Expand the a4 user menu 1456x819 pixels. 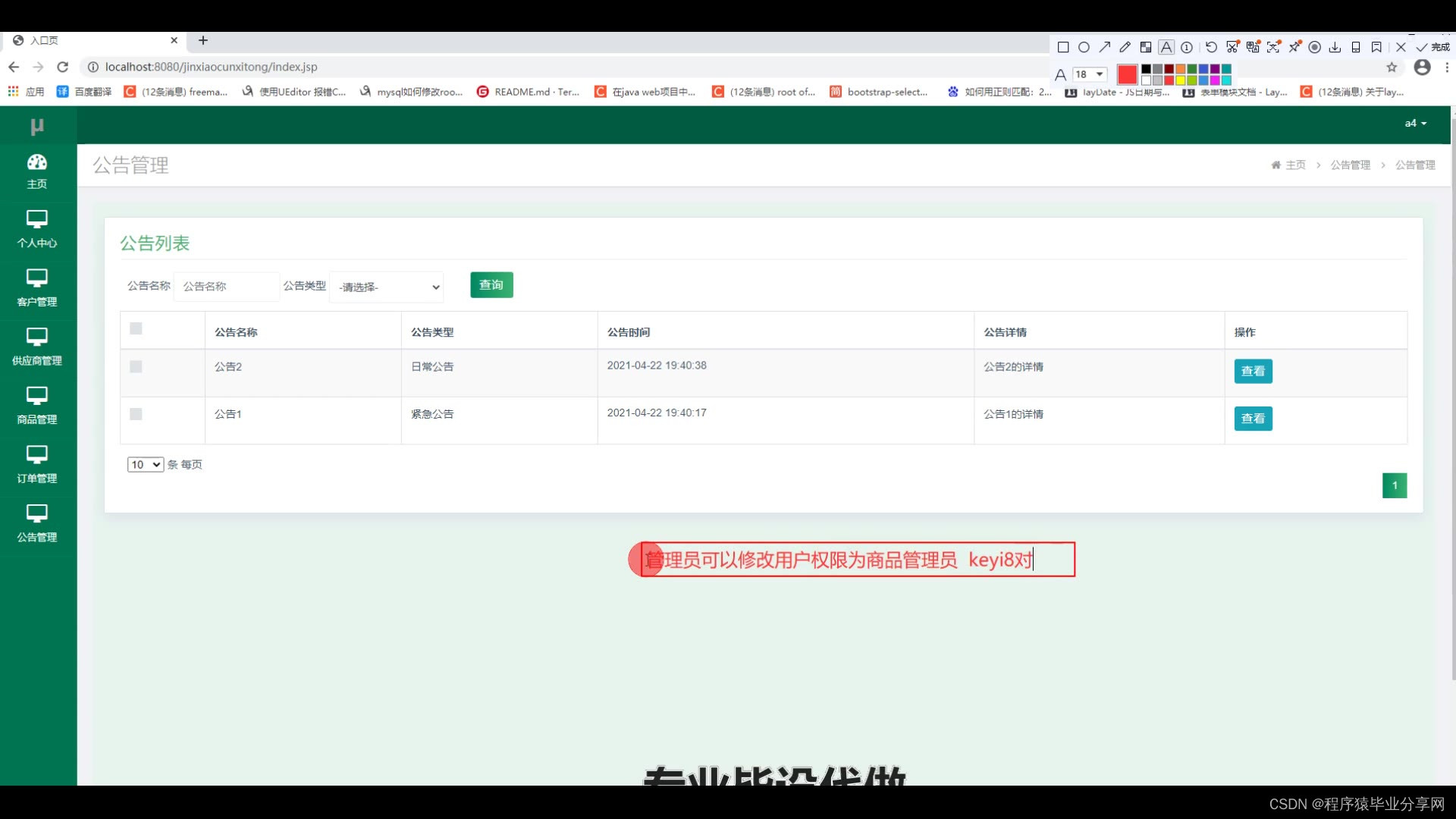pyautogui.click(x=1415, y=124)
